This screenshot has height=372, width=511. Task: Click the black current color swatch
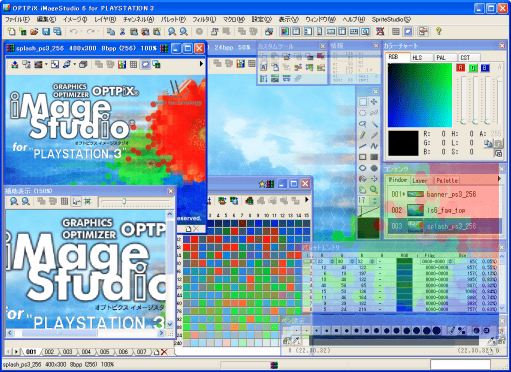point(403,143)
